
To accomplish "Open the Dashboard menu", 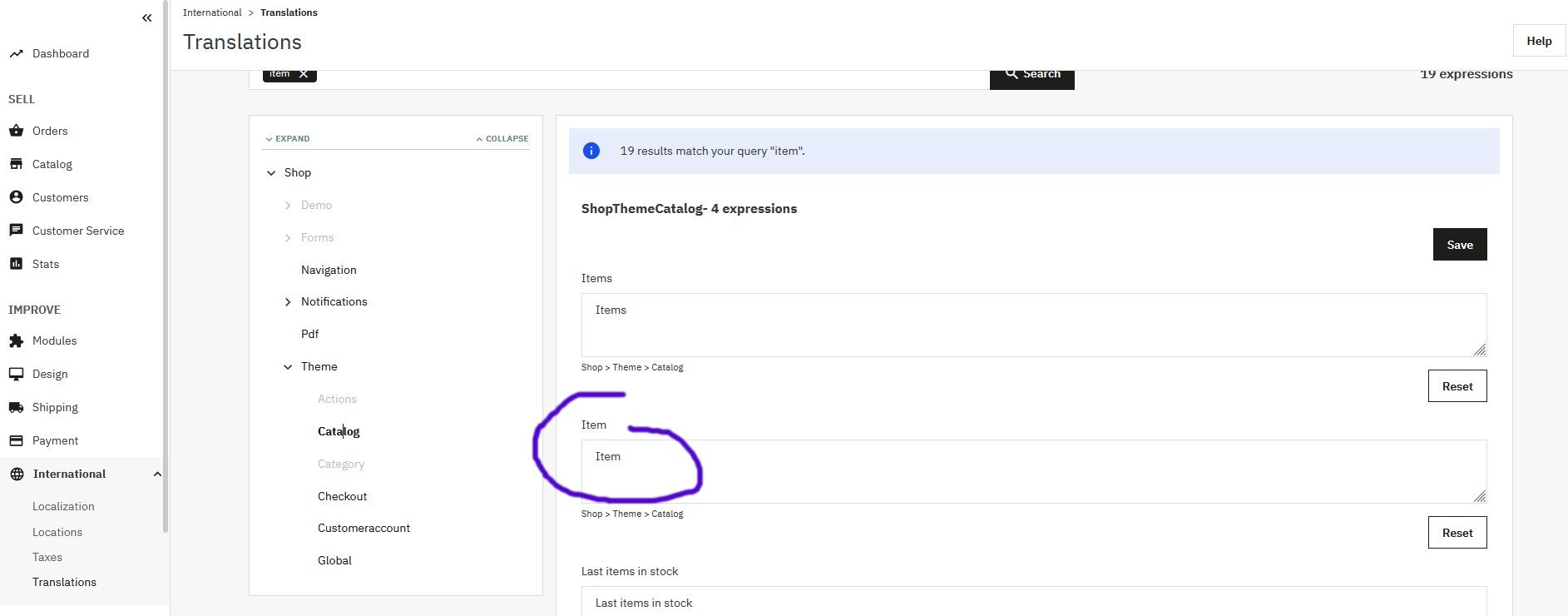I will coord(61,53).
